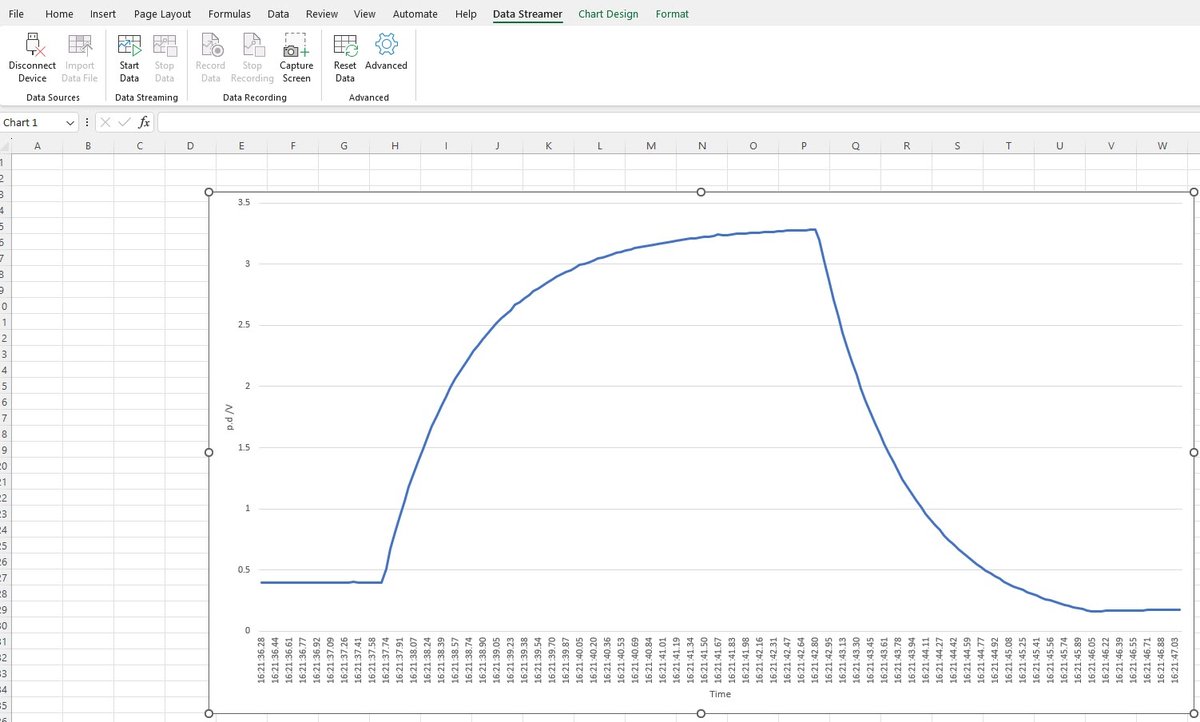This screenshot has width=1200, height=722.
Task: Open the Help ribbon tab
Action: tap(466, 14)
